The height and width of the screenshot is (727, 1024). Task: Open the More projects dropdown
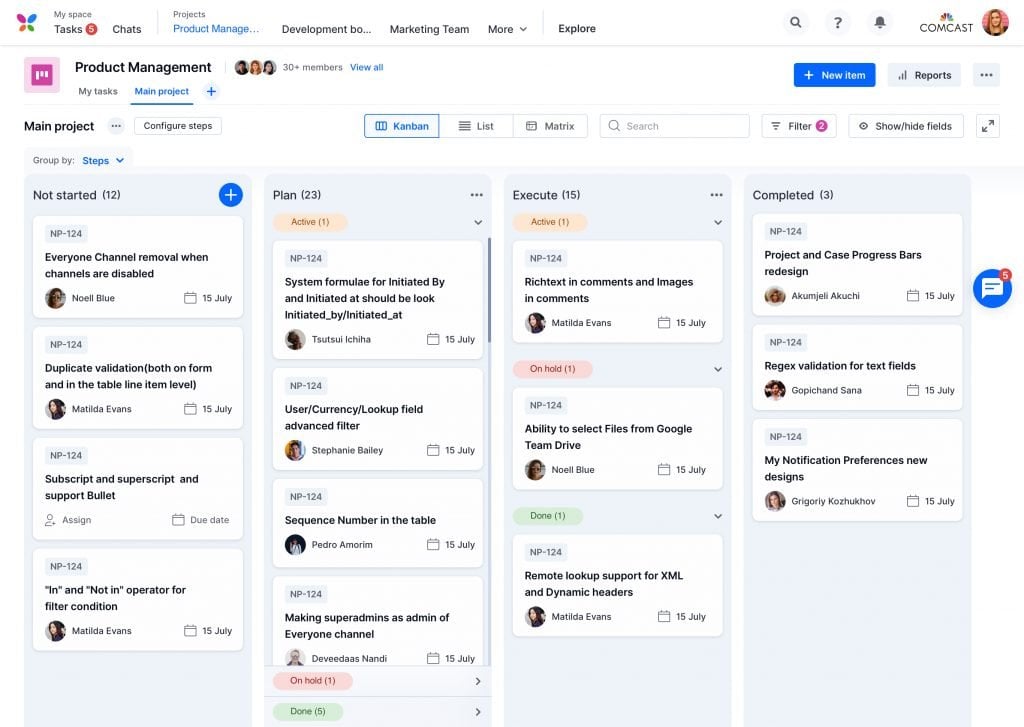[507, 29]
